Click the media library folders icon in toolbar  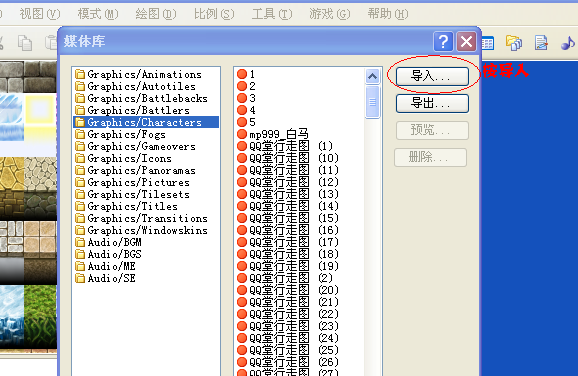coord(514,43)
